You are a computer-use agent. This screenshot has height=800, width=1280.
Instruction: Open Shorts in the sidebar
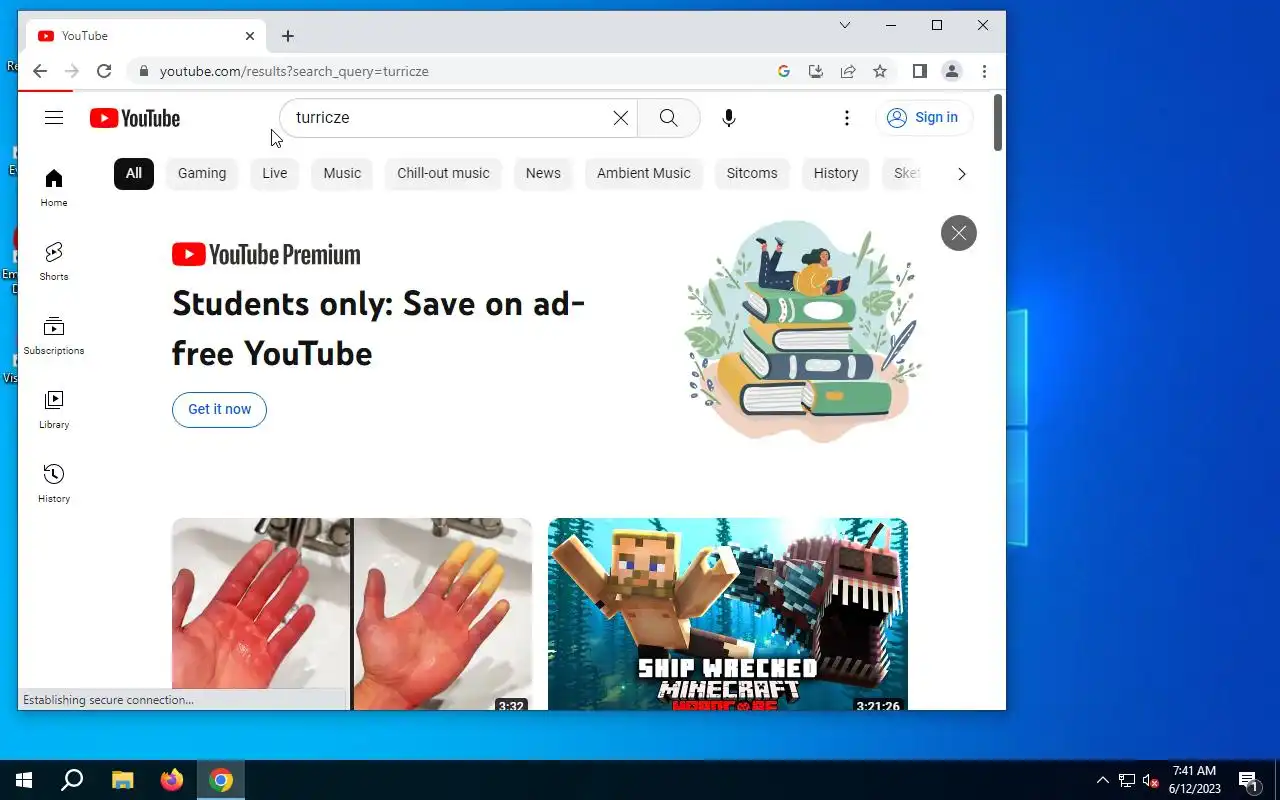point(54,261)
